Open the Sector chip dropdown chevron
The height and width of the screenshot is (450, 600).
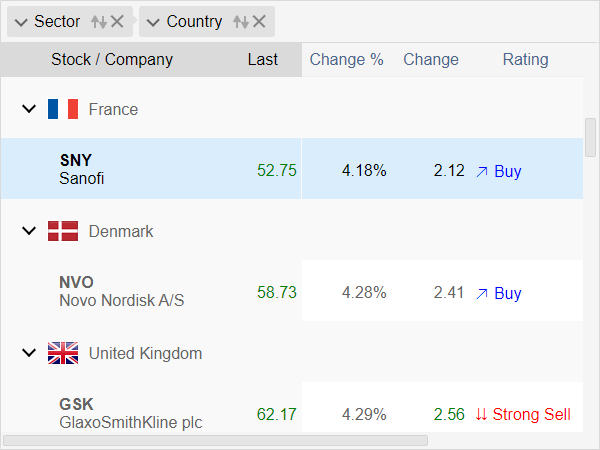[21, 23]
